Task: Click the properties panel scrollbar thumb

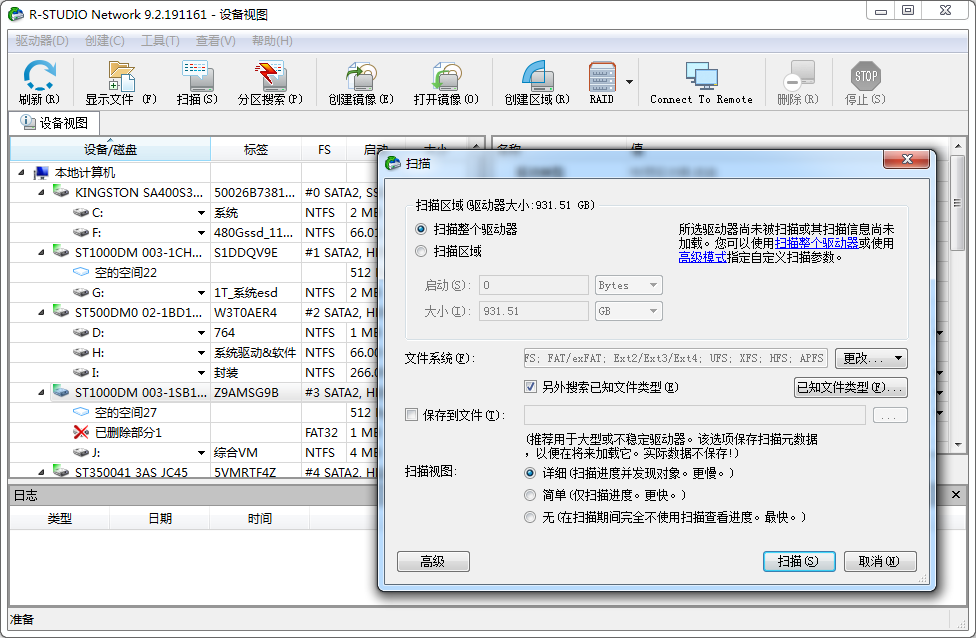Action: pyautogui.click(x=957, y=204)
